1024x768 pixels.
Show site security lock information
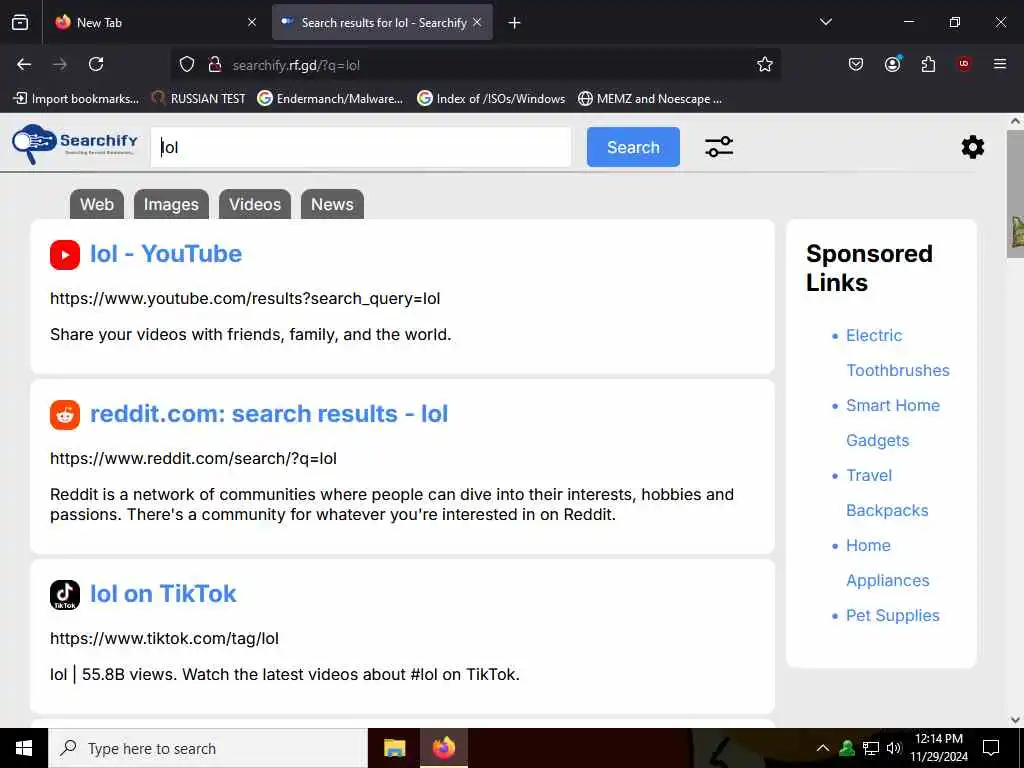point(214,64)
